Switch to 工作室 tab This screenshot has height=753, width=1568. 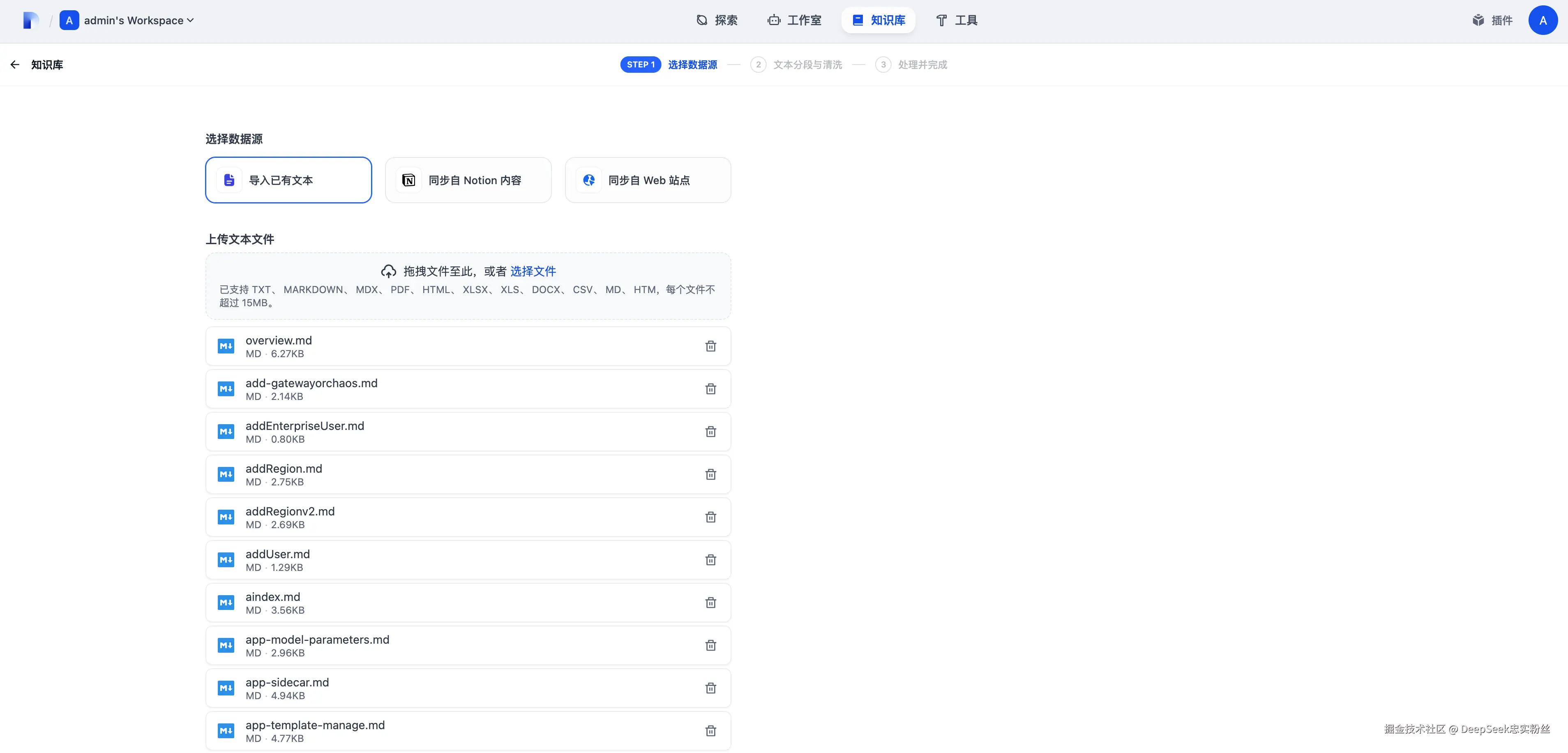click(794, 21)
